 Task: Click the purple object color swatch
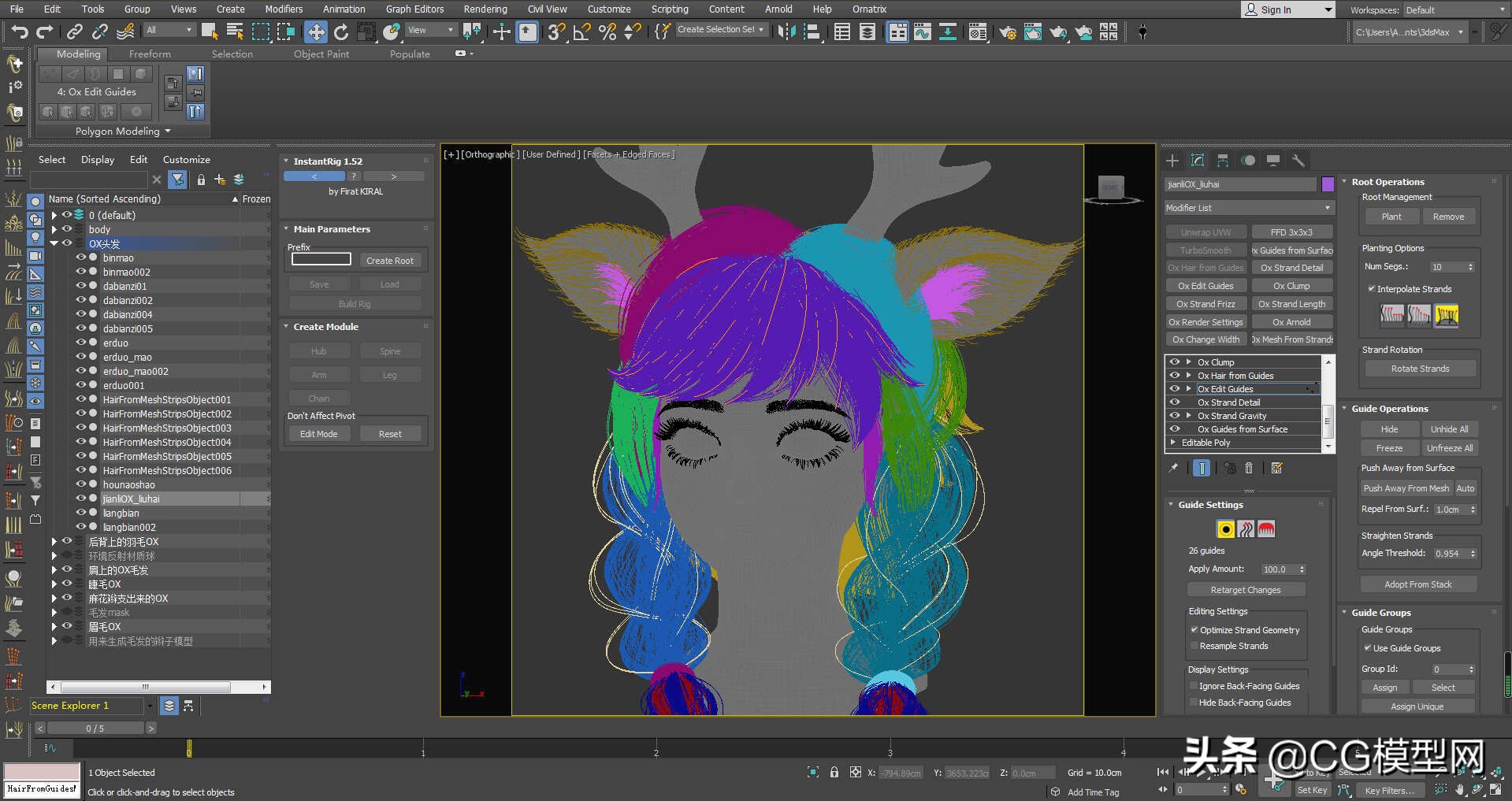[x=1328, y=184]
